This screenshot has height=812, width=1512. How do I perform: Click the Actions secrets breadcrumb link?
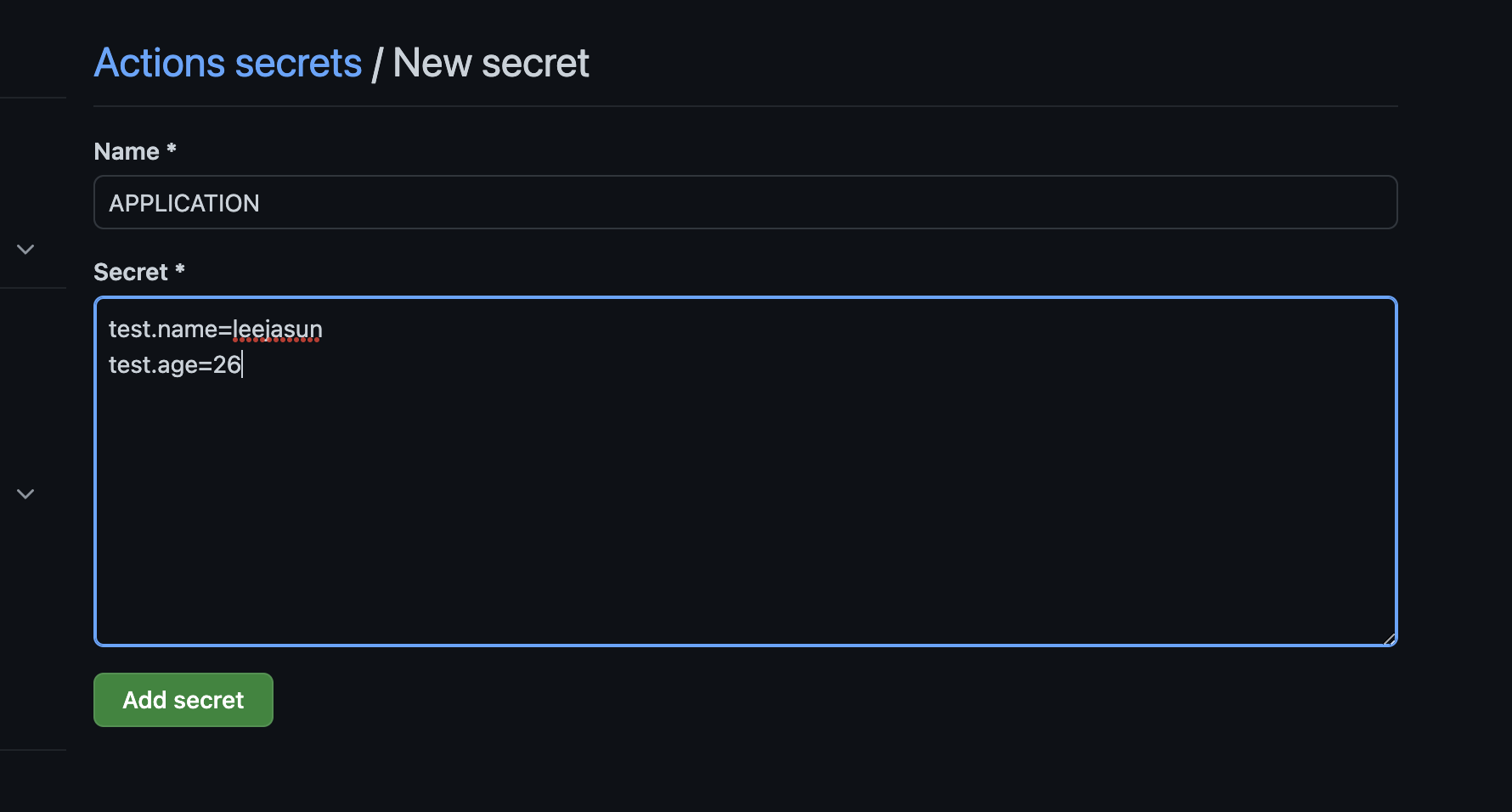click(228, 62)
